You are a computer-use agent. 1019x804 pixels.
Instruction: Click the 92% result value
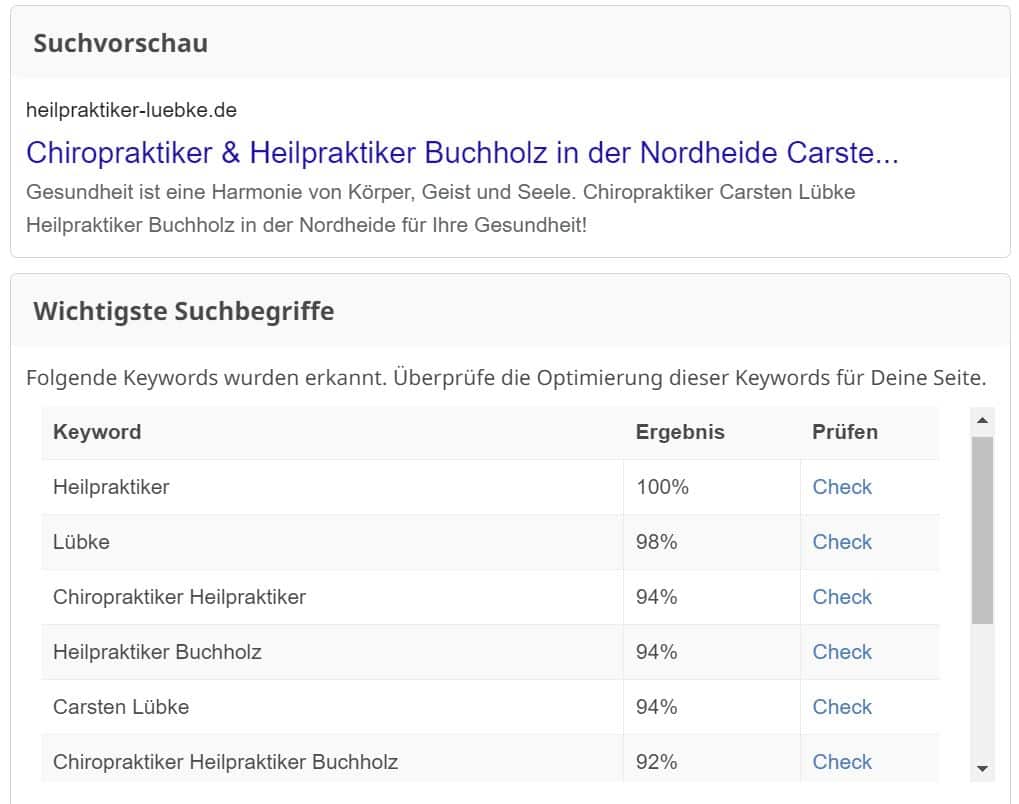tap(656, 762)
